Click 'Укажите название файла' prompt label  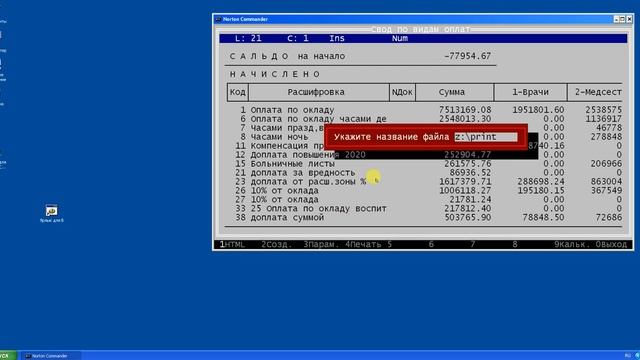tap(391, 137)
